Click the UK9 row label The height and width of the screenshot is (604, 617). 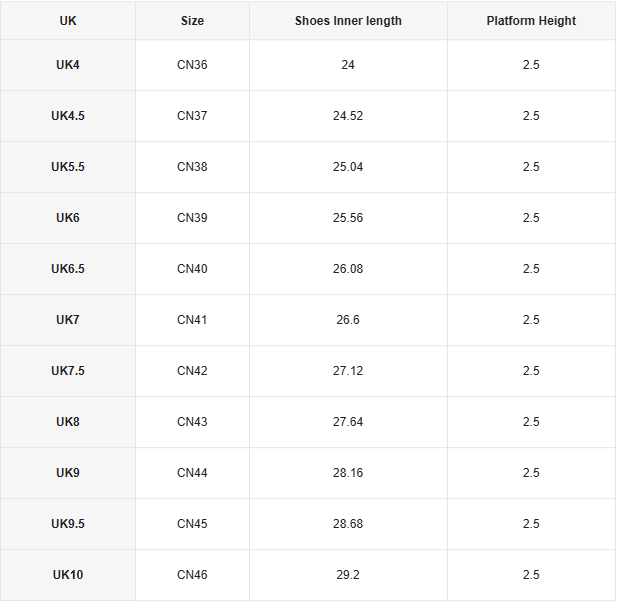pyautogui.click(x=68, y=473)
